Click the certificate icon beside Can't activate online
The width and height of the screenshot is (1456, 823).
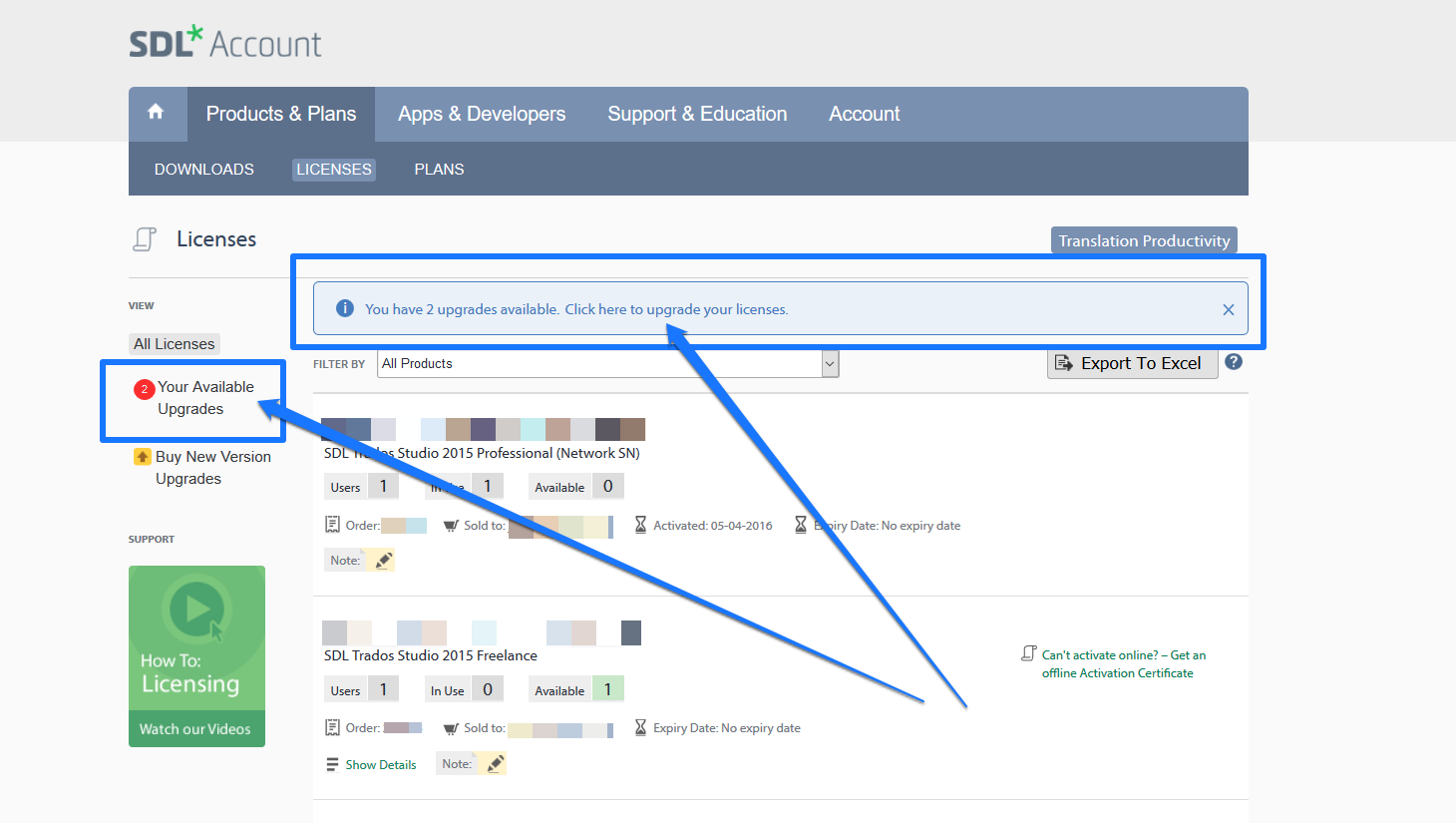pos(1029,653)
